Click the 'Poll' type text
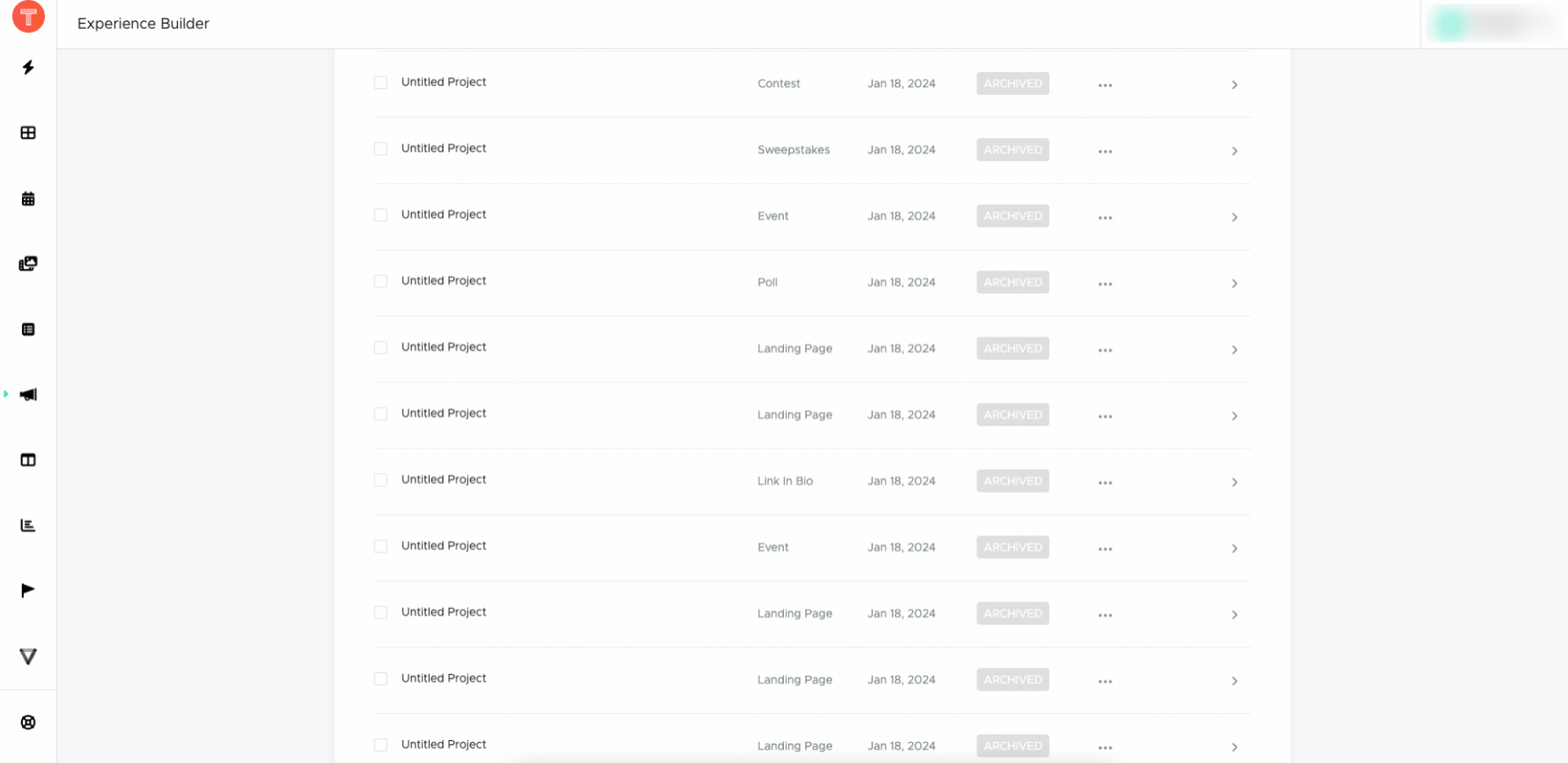The width and height of the screenshot is (1568, 763). click(767, 282)
